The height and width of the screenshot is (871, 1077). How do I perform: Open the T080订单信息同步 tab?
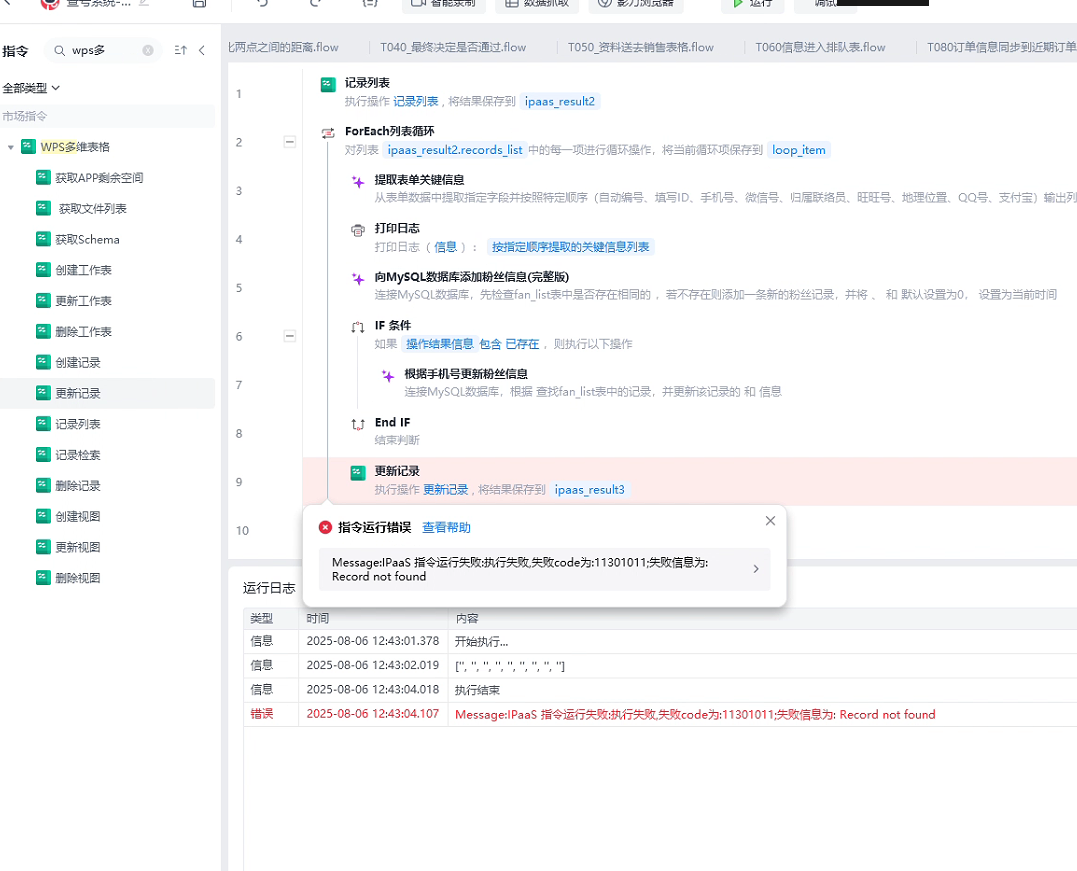(1001, 47)
